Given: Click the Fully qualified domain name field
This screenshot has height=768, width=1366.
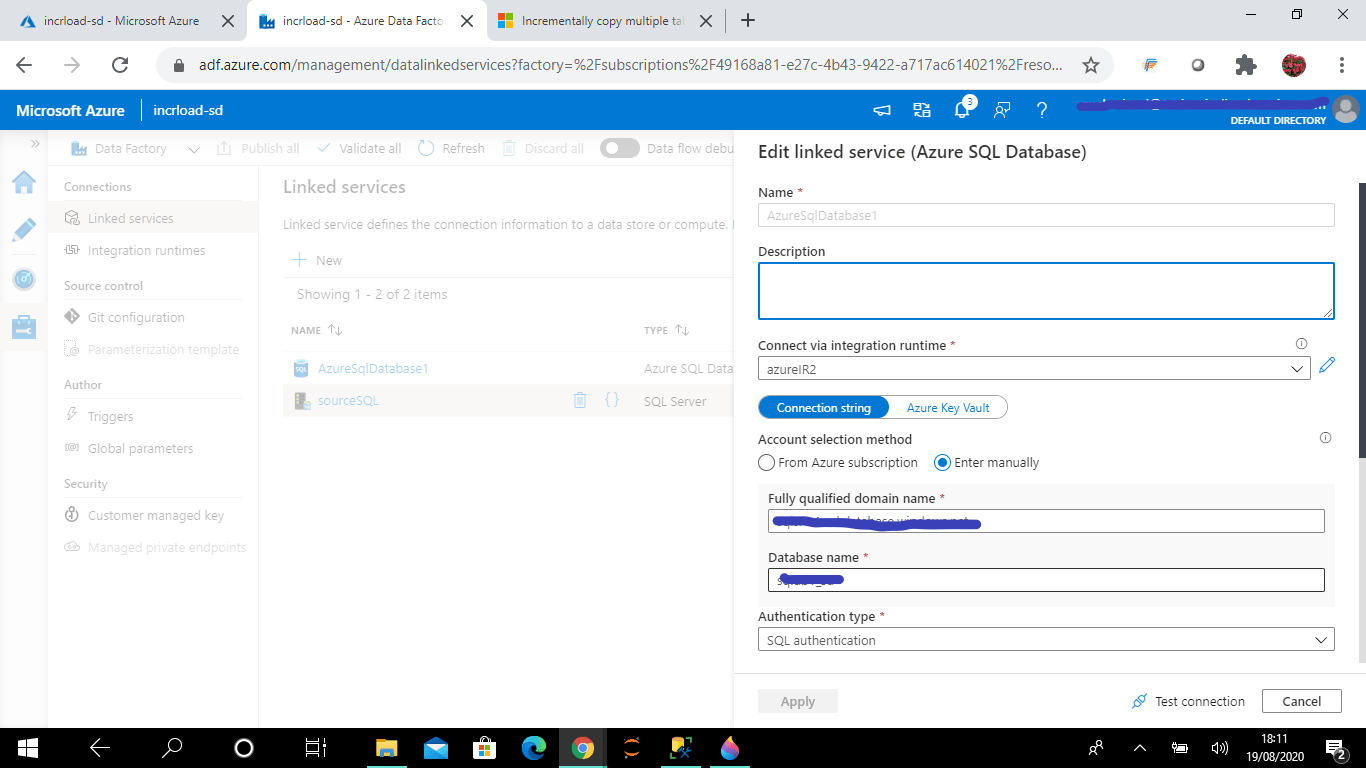Looking at the screenshot, I should tap(1046, 521).
